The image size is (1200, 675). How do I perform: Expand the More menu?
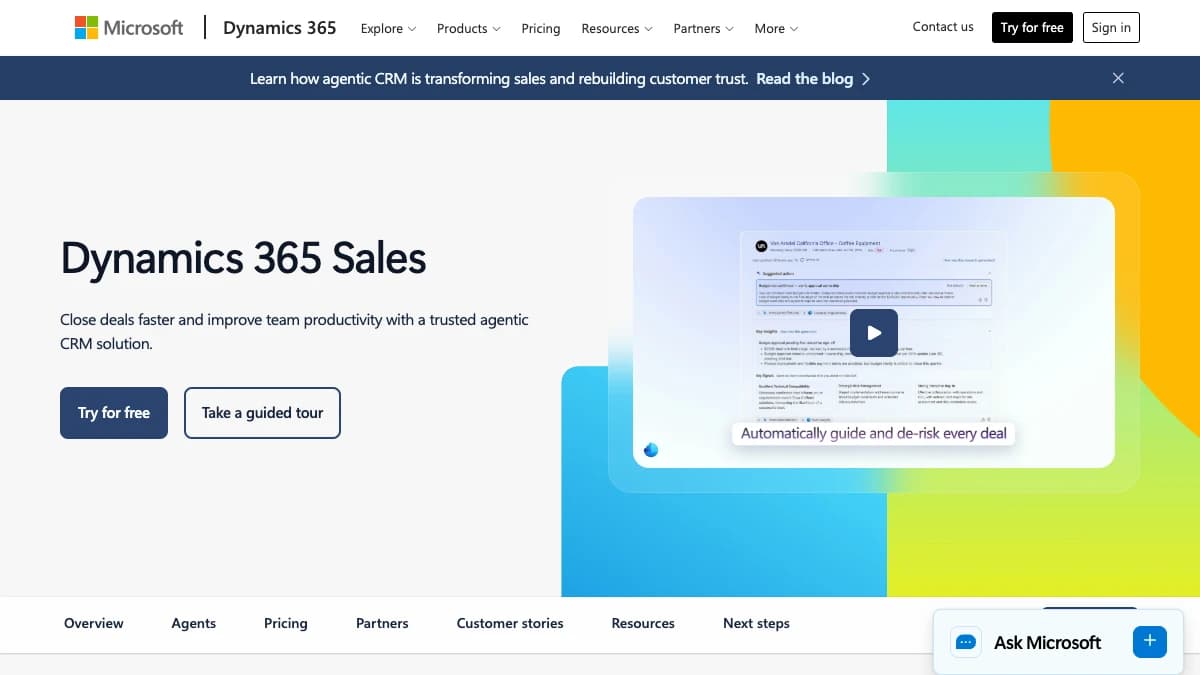tap(776, 28)
